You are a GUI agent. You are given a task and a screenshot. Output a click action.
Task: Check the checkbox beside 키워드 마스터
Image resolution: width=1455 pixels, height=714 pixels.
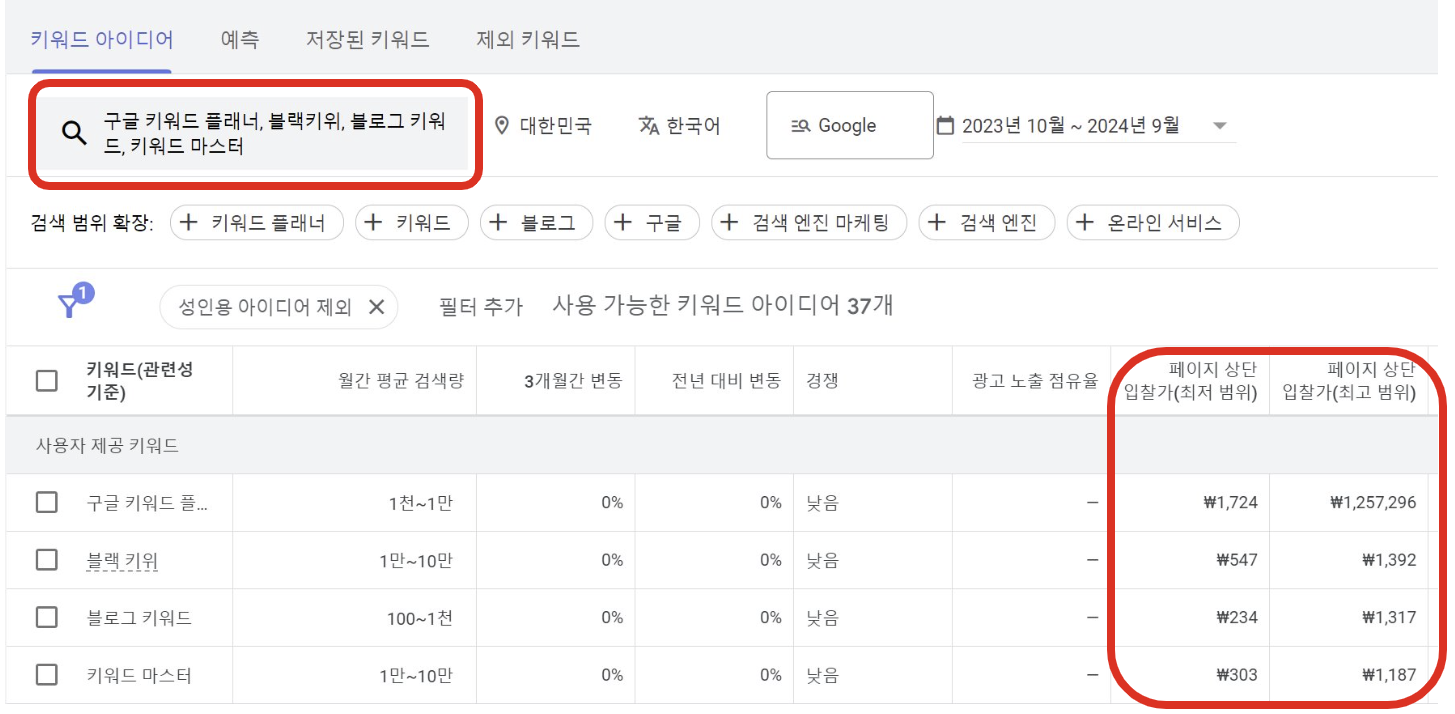(46, 675)
